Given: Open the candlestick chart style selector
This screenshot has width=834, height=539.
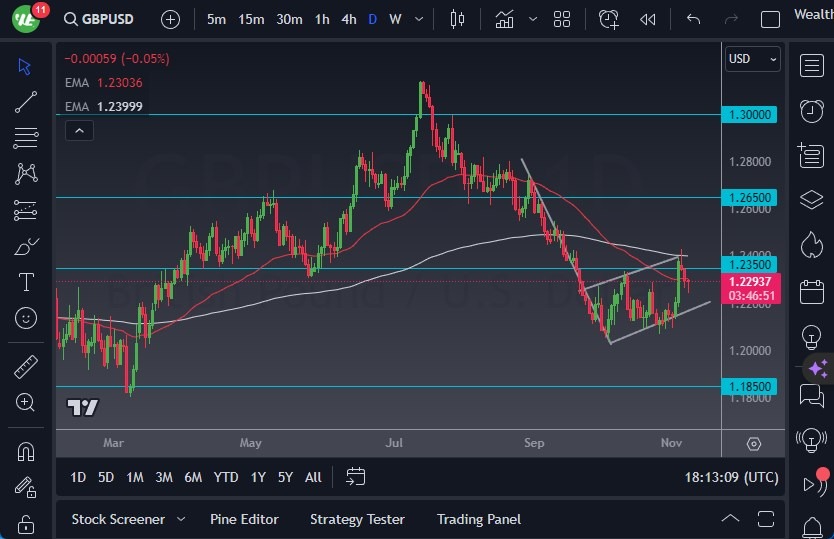Looking at the screenshot, I should tap(458, 19).
